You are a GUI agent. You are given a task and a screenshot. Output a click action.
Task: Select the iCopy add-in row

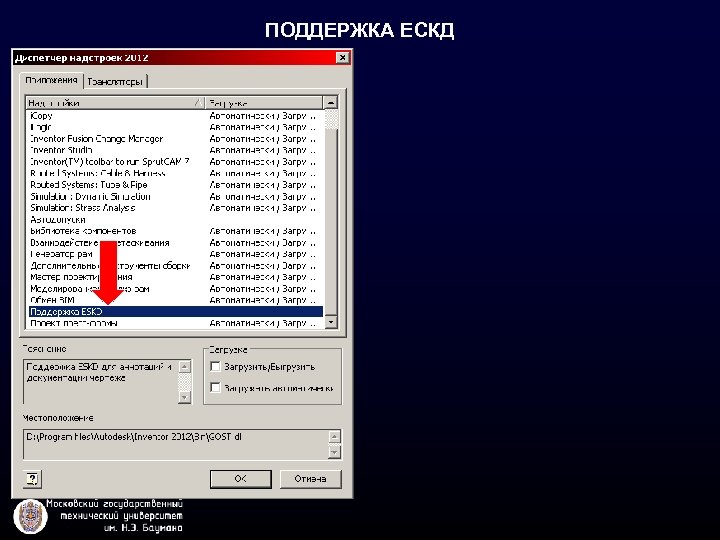(175, 116)
